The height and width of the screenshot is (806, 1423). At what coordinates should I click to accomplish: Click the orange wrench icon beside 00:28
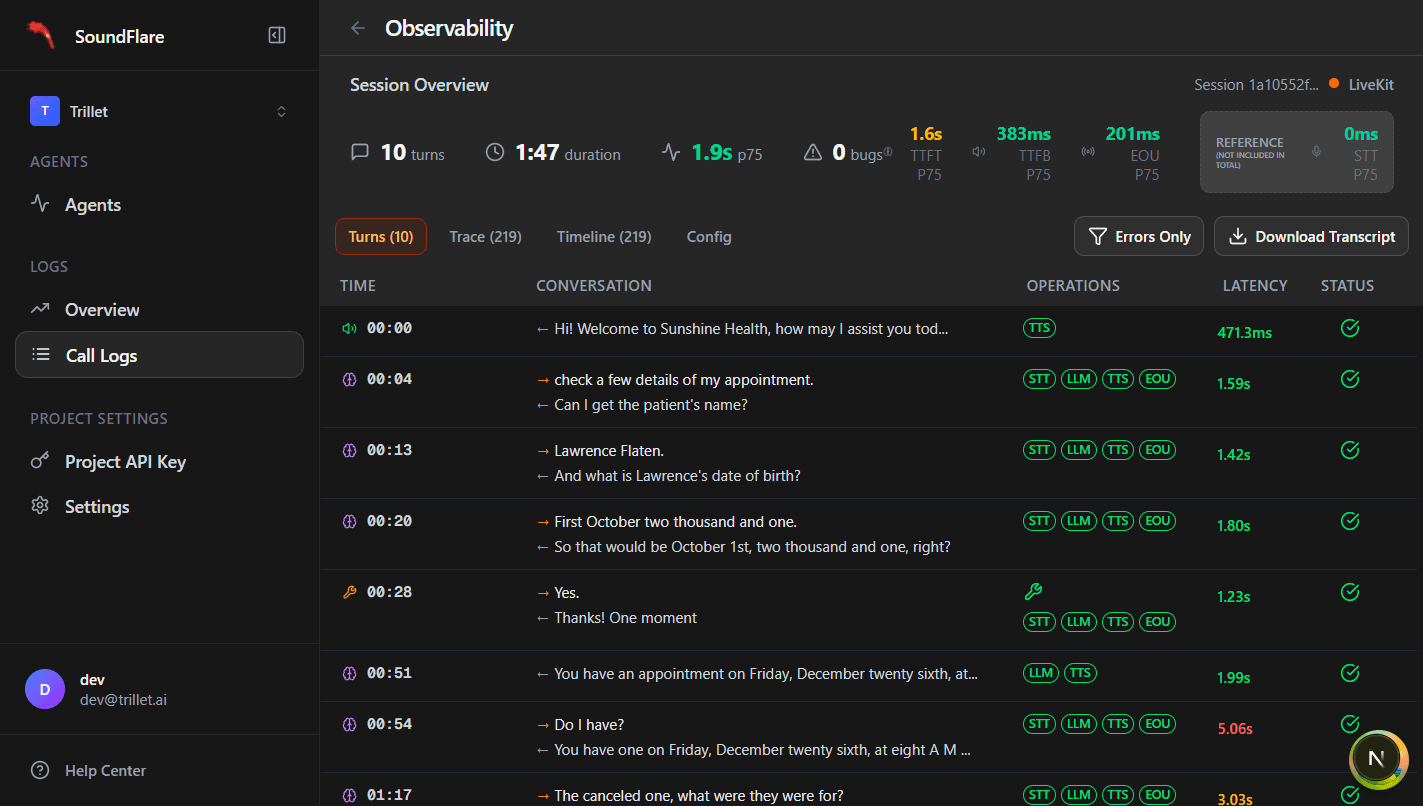[x=349, y=592]
